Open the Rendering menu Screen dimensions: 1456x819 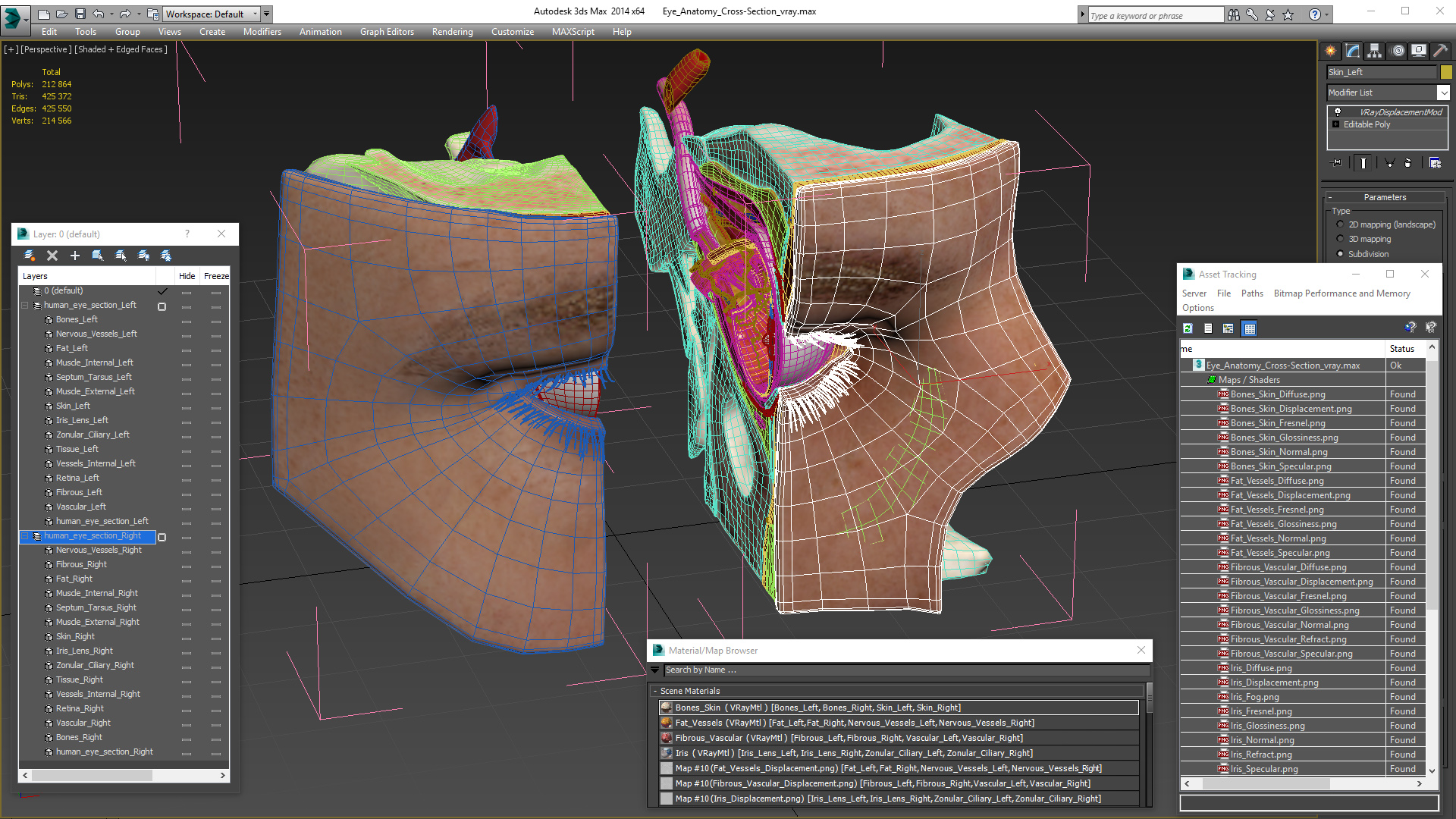pyautogui.click(x=452, y=32)
